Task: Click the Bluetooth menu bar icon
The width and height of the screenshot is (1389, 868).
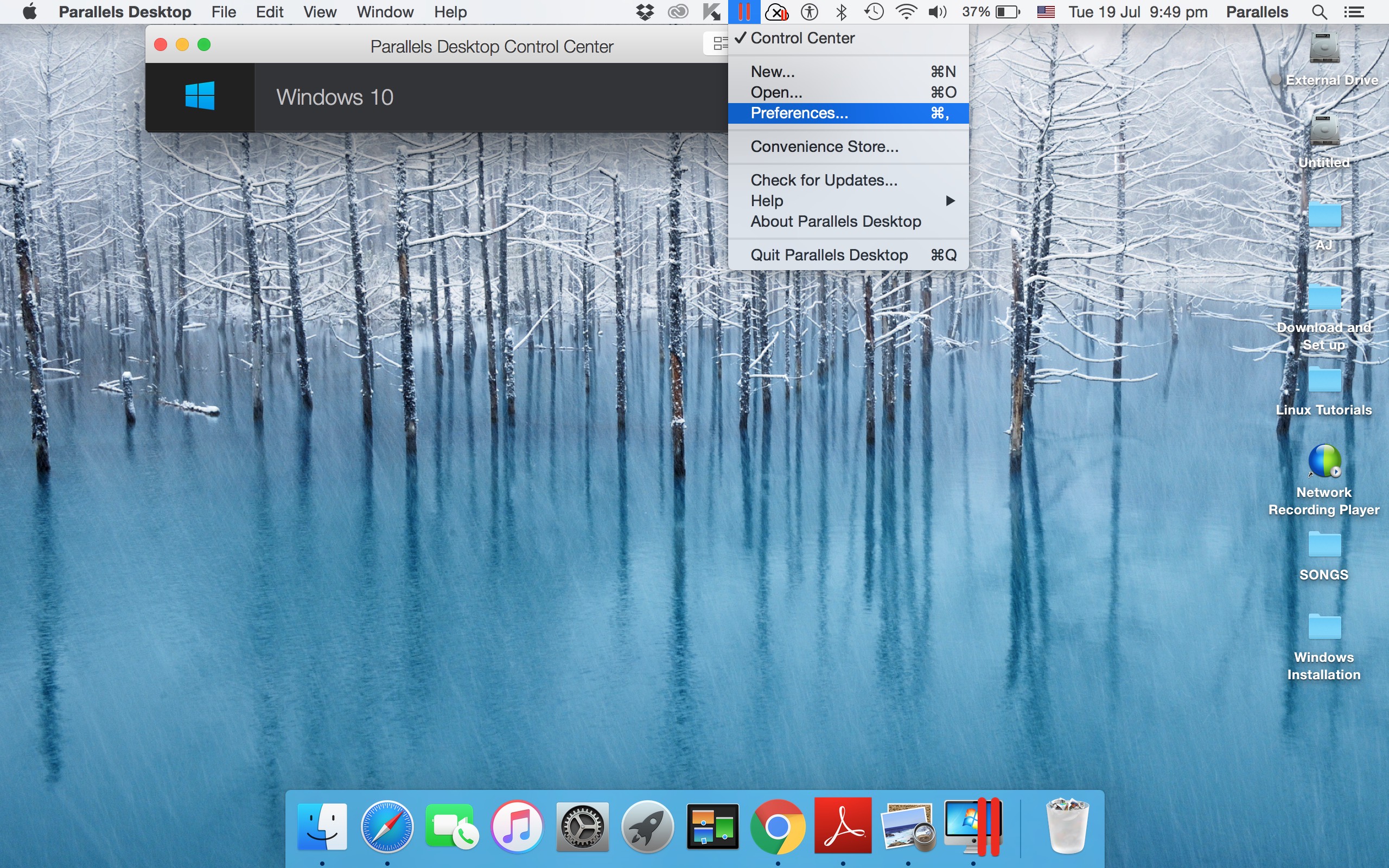Action: coord(840,11)
